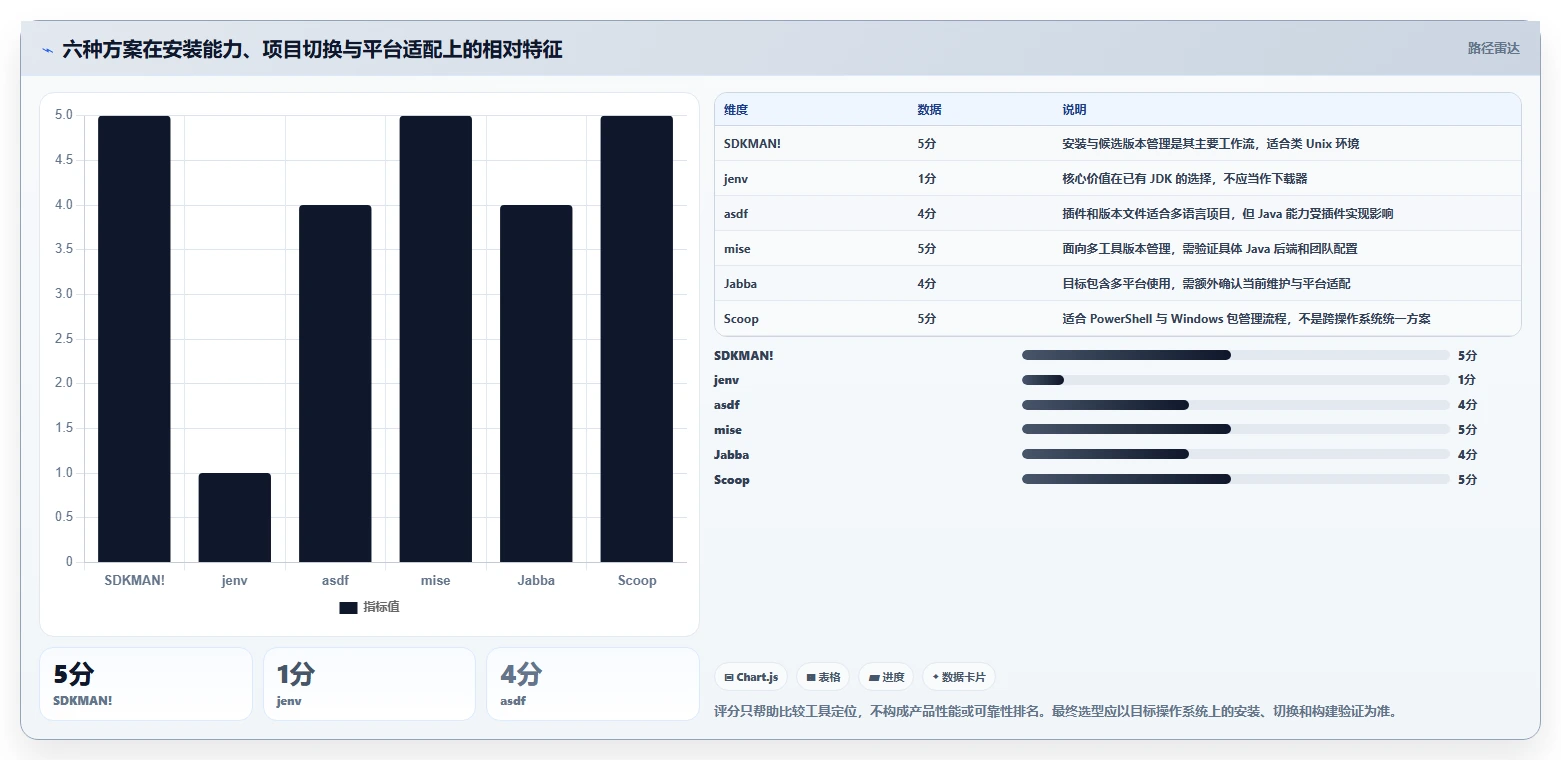Click the SDKMAN! bar in the chart
This screenshot has height=760, width=1561.
(134, 339)
